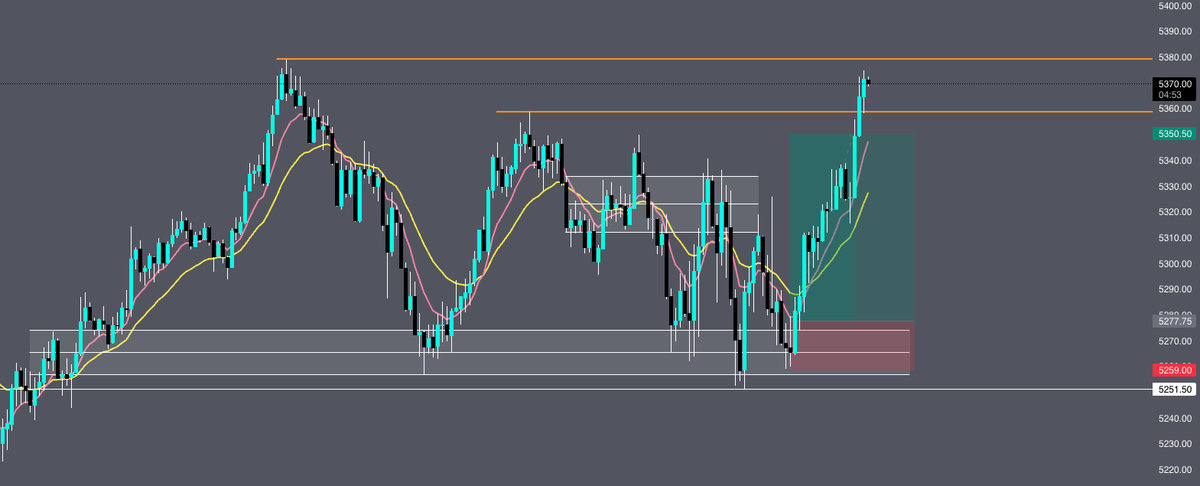Click the 5360.00 price scale label
1200x486 pixels.
pos(1174,109)
